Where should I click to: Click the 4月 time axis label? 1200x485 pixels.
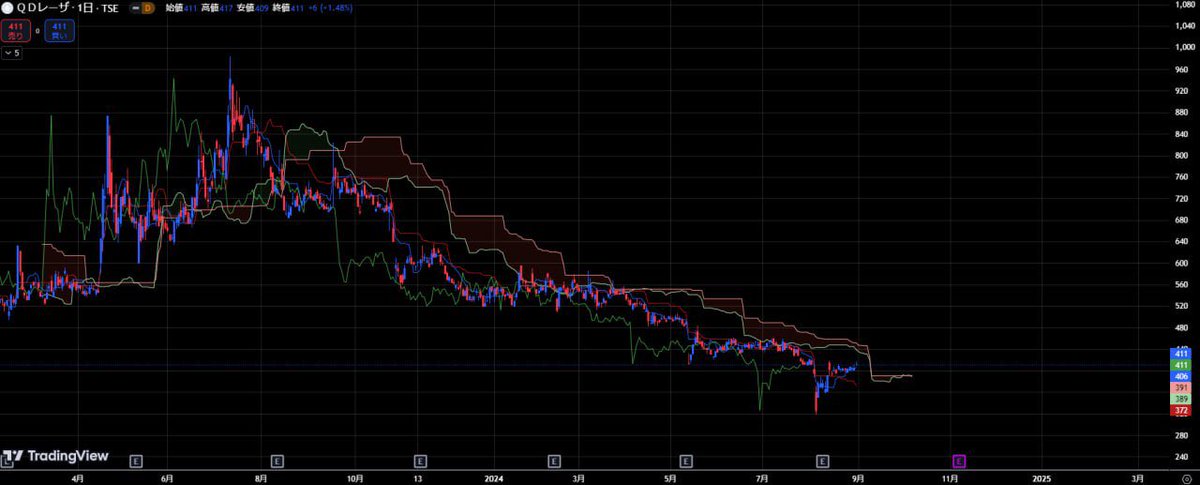77,477
